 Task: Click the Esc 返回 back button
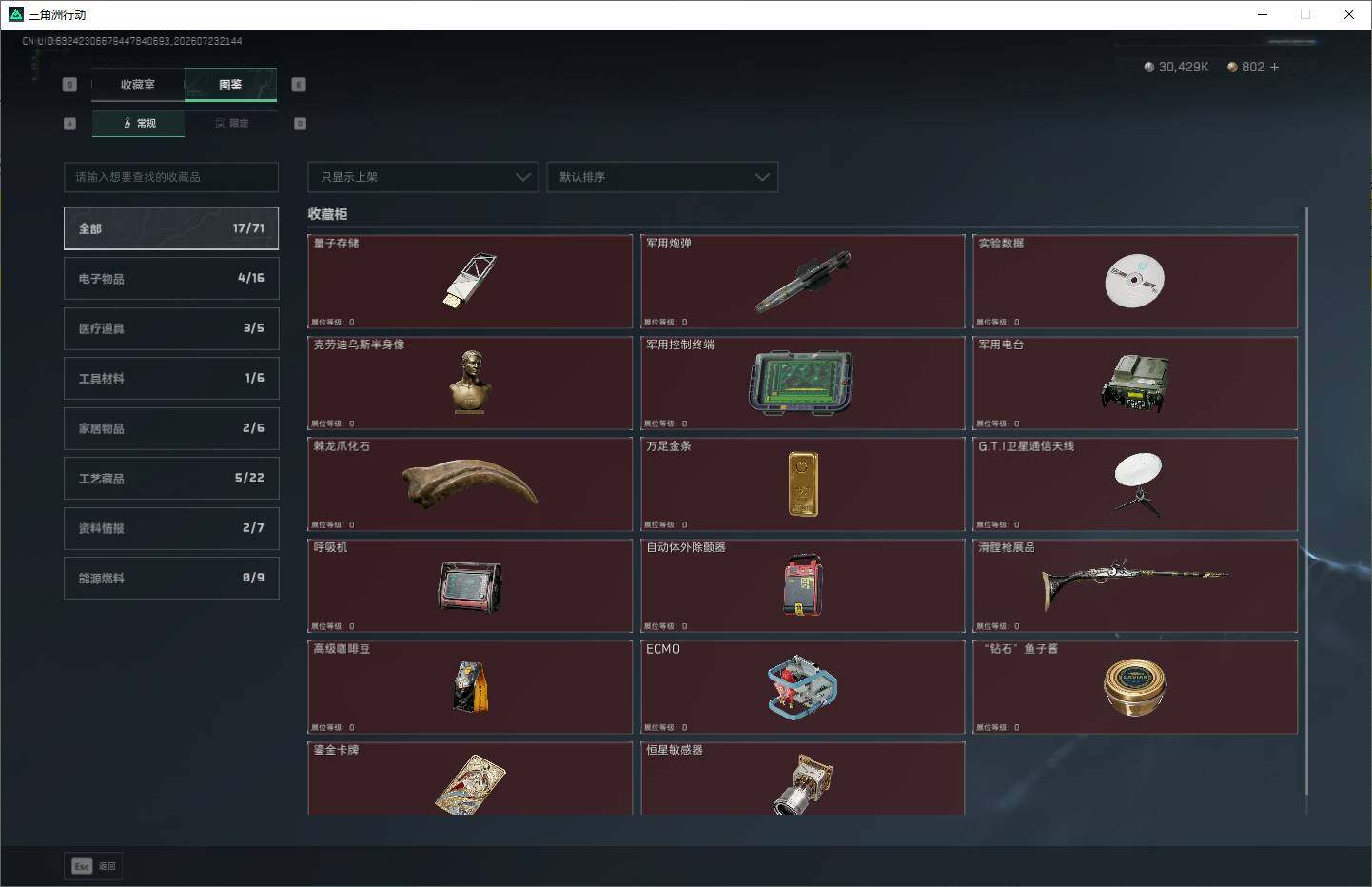[94, 866]
